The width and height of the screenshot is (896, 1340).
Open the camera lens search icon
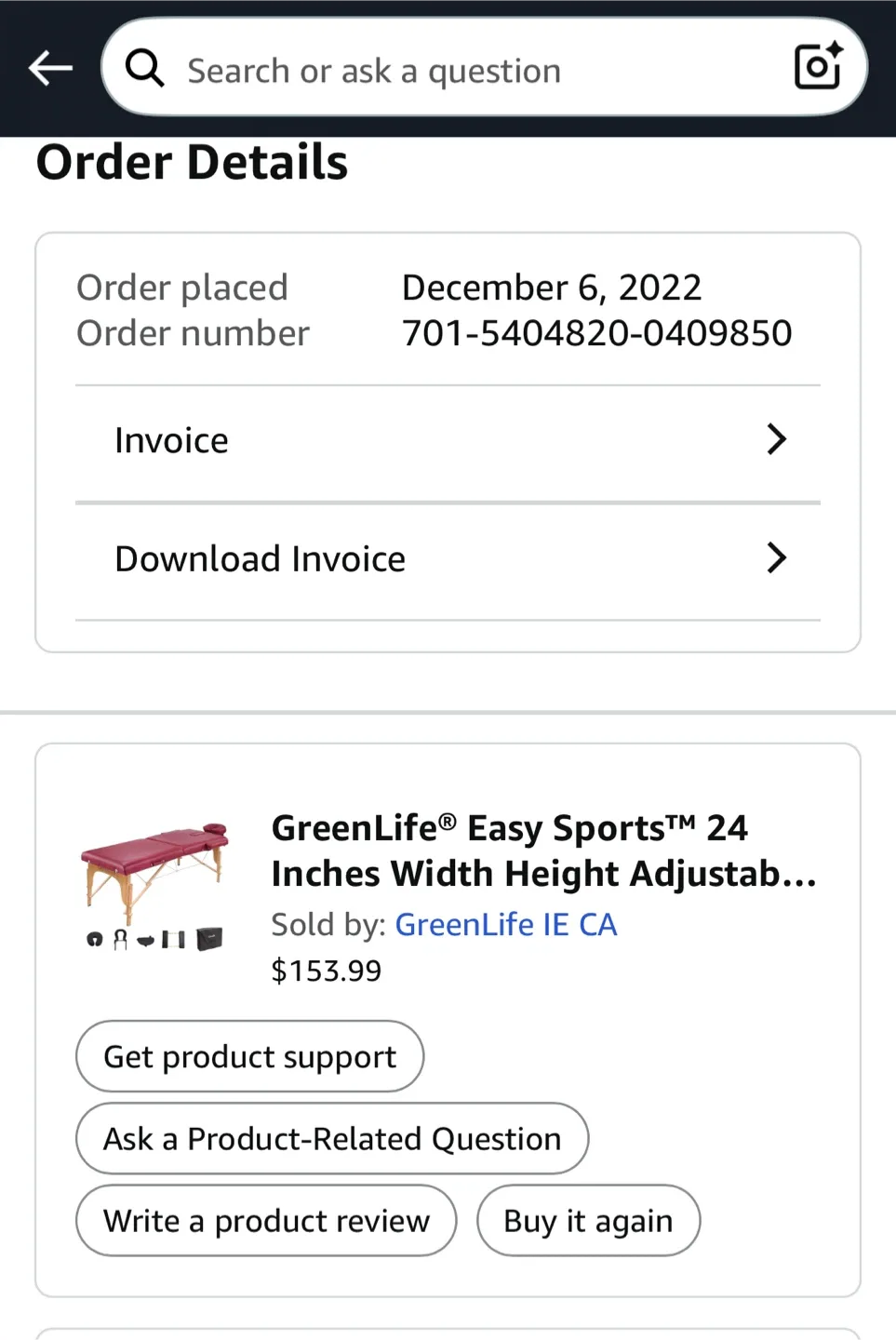click(818, 66)
